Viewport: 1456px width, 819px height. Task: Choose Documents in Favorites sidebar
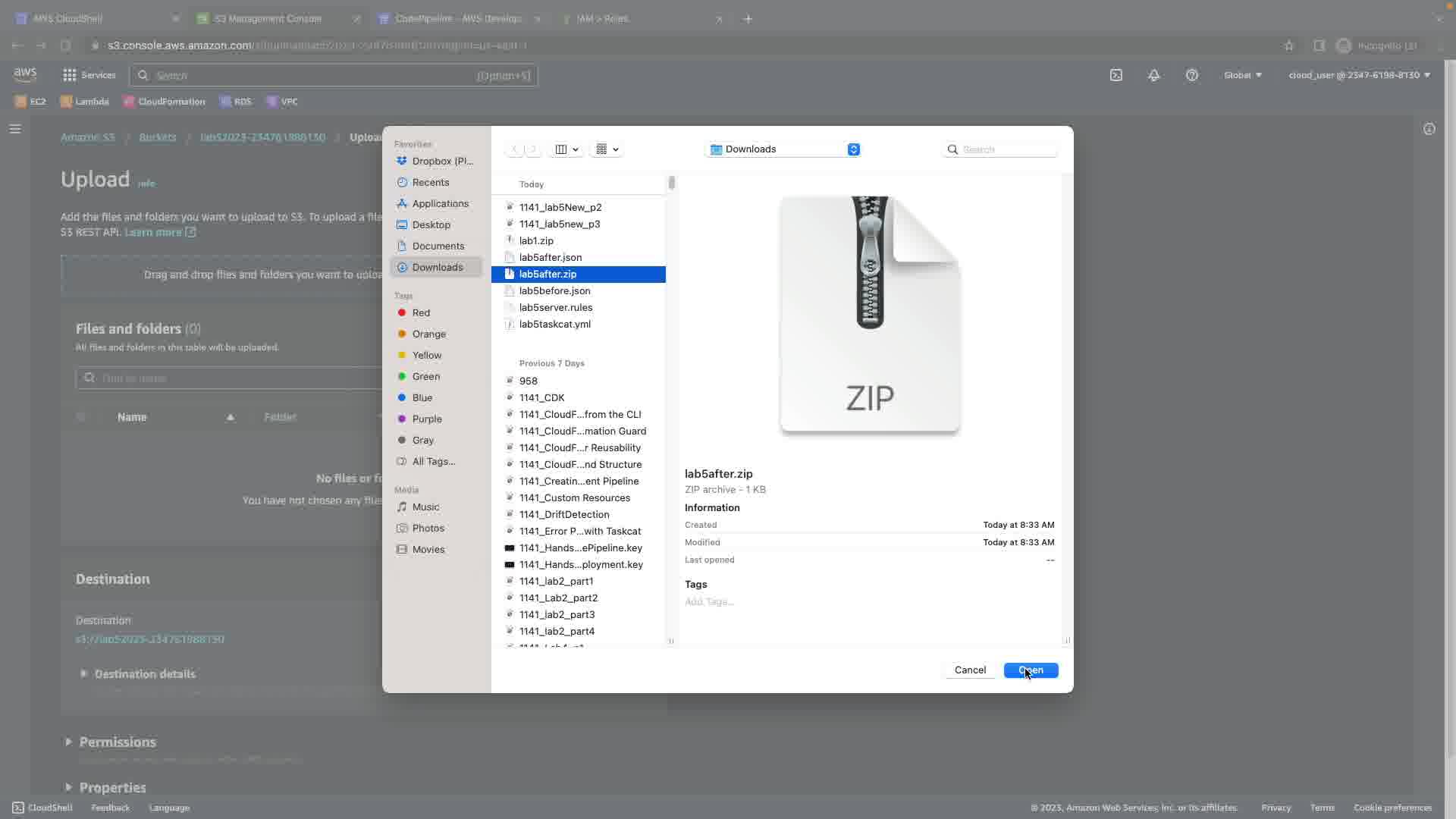(438, 246)
